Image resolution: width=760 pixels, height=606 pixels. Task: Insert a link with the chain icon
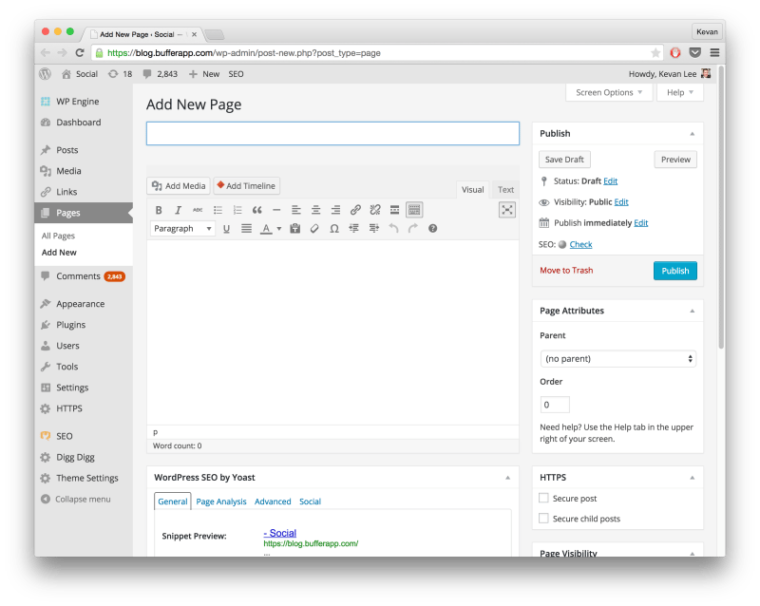coord(355,210)
